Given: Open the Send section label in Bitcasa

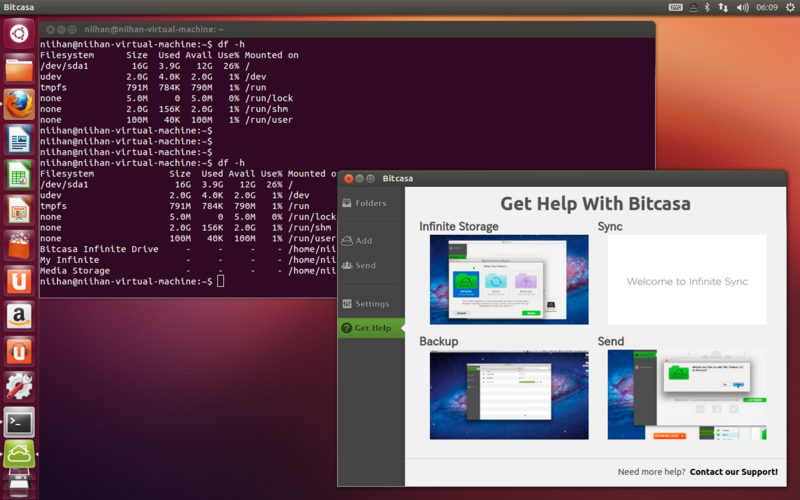Looking at the screenshot, I should click(365, 265).
